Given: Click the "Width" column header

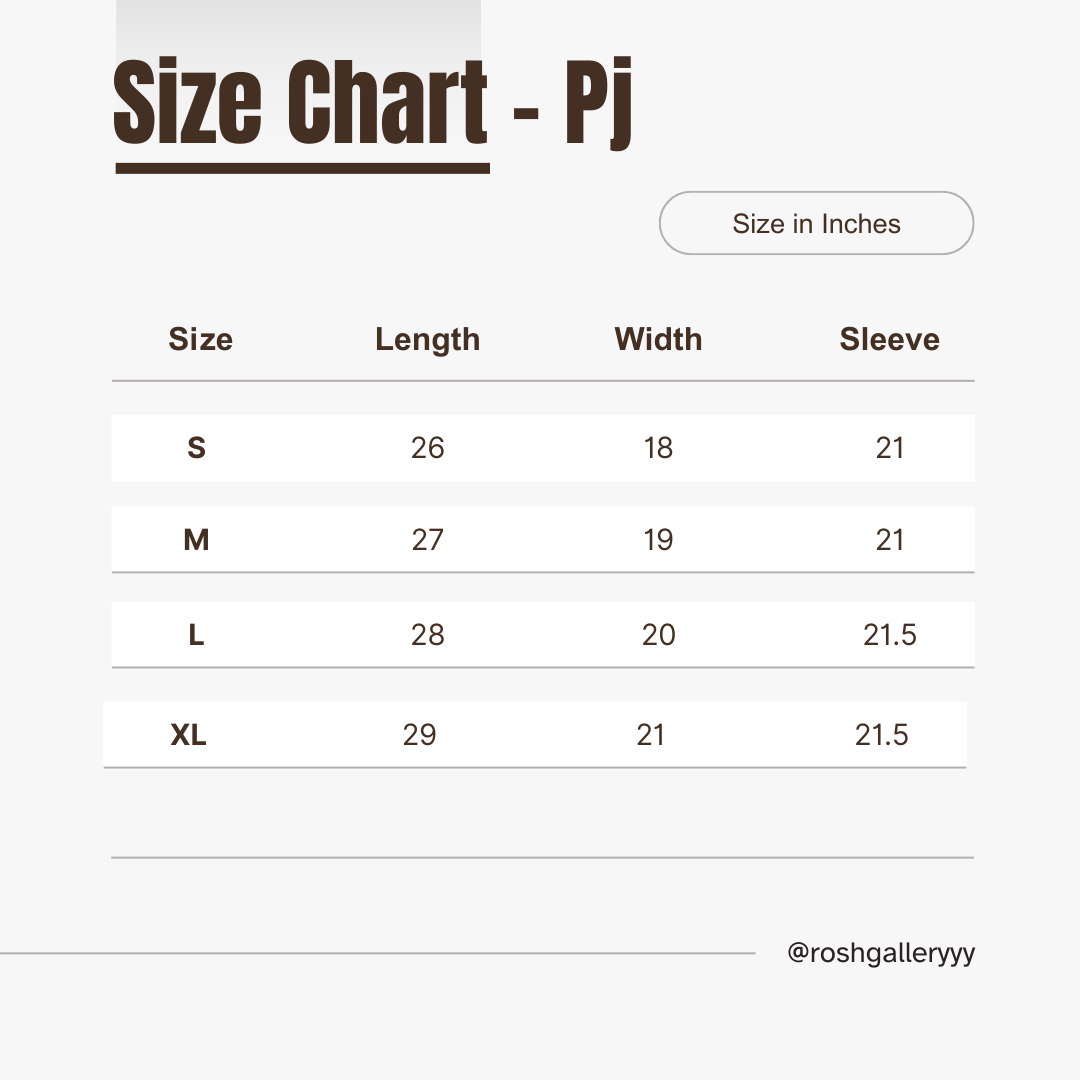Looking at the screenshot, I should (658, 339).
